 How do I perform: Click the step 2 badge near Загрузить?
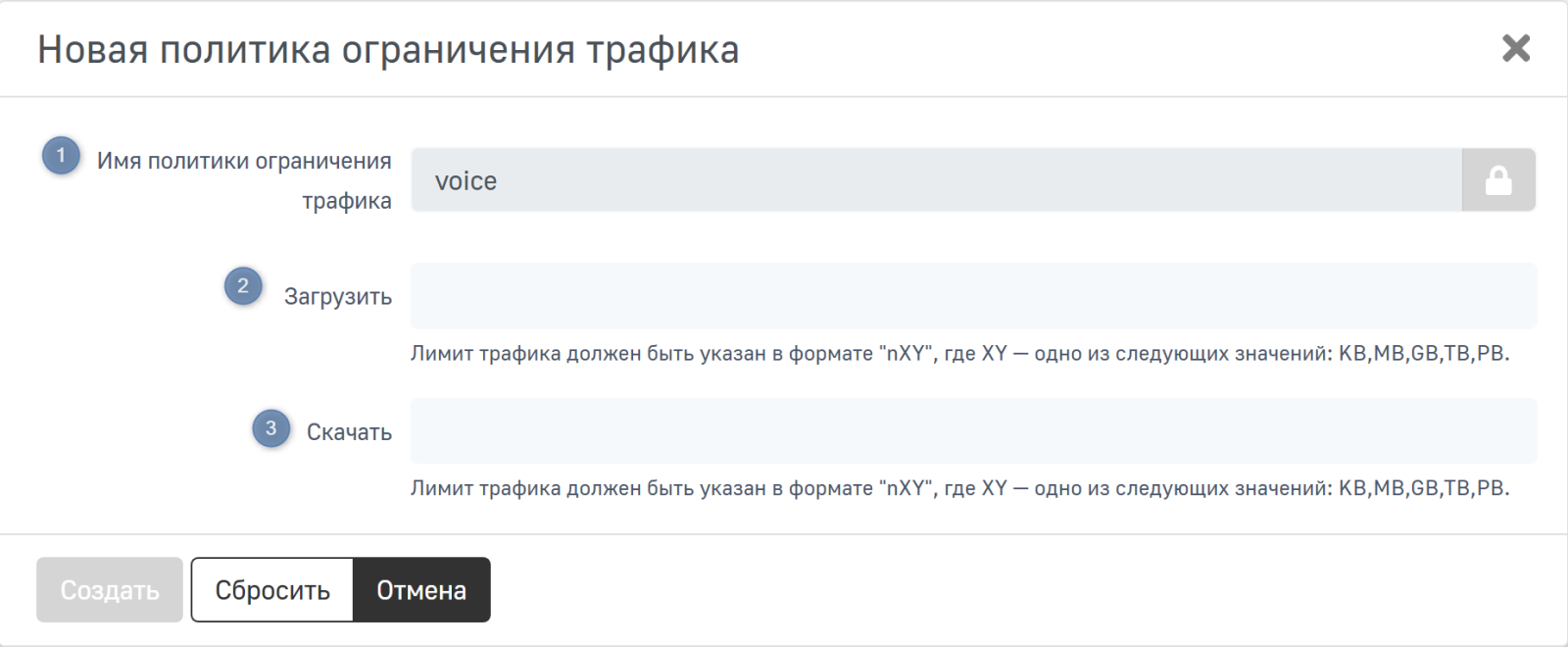tap(243, 287)
